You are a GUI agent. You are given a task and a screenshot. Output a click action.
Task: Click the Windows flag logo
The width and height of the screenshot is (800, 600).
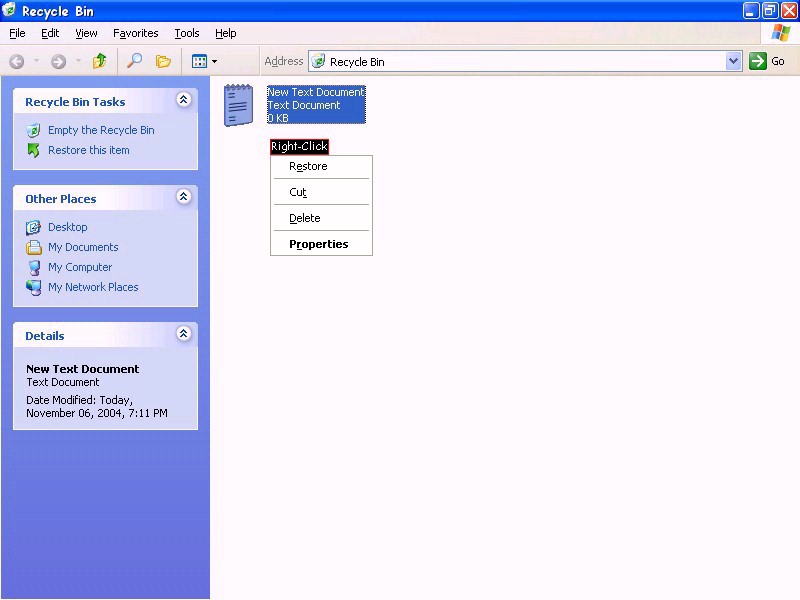click(781, 33)
